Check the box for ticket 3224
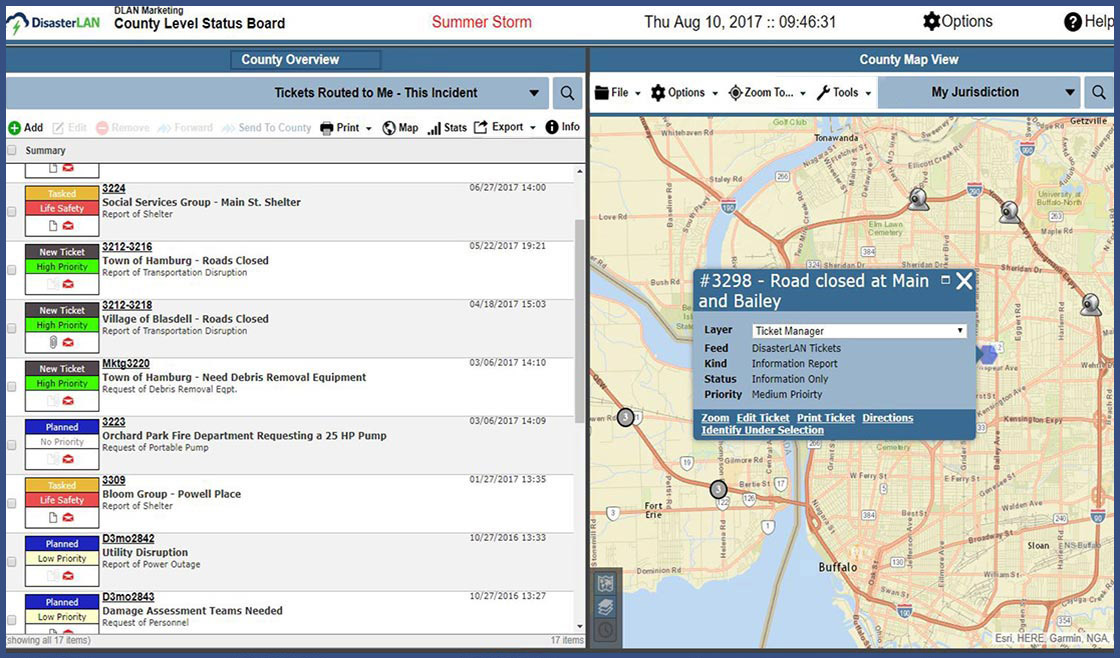 click(12, 212)
